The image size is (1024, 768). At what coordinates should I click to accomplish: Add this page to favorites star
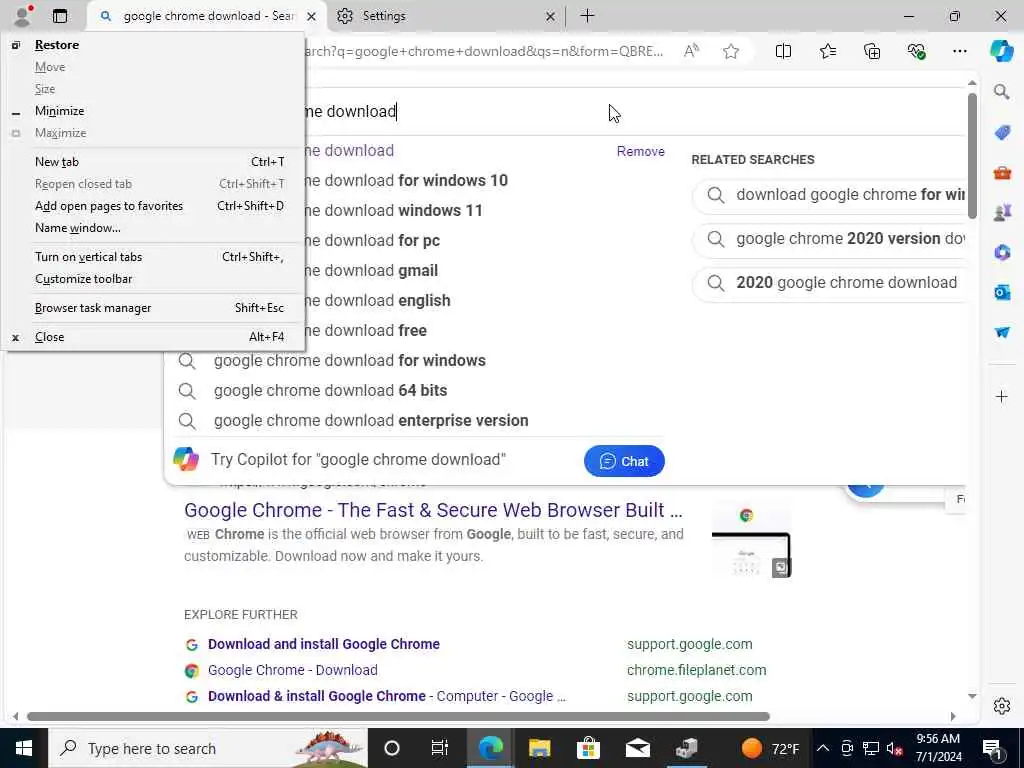[731, 51]
